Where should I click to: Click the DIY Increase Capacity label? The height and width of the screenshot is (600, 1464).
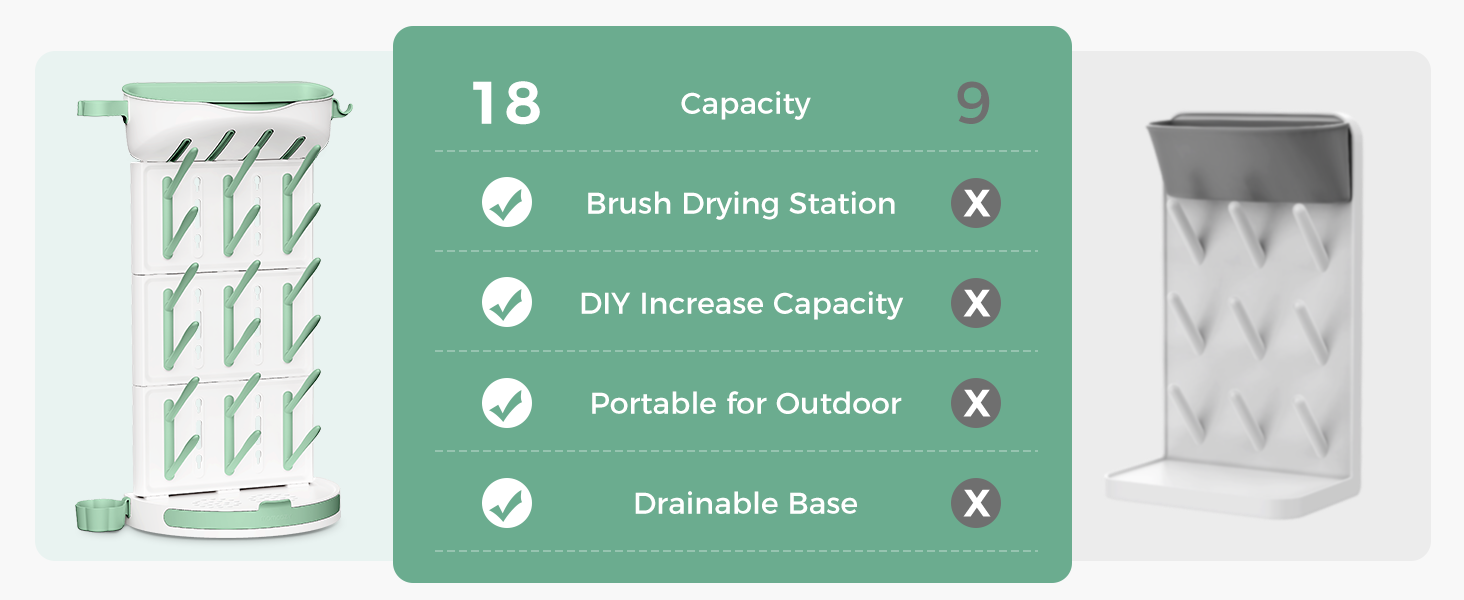(x=741, y=304)
